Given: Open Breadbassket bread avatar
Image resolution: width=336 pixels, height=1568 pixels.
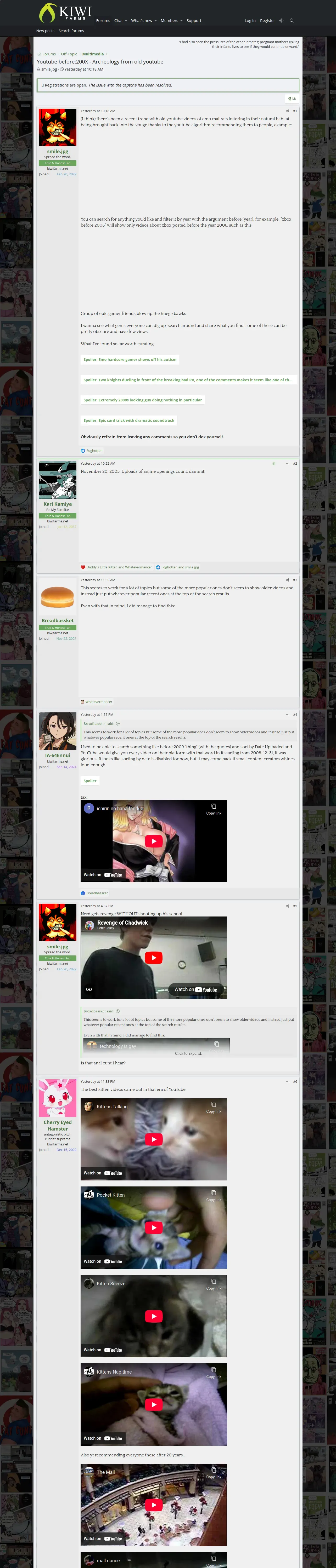Looking at the screenshot, I should pyautogui.click(x=57, y=597).
